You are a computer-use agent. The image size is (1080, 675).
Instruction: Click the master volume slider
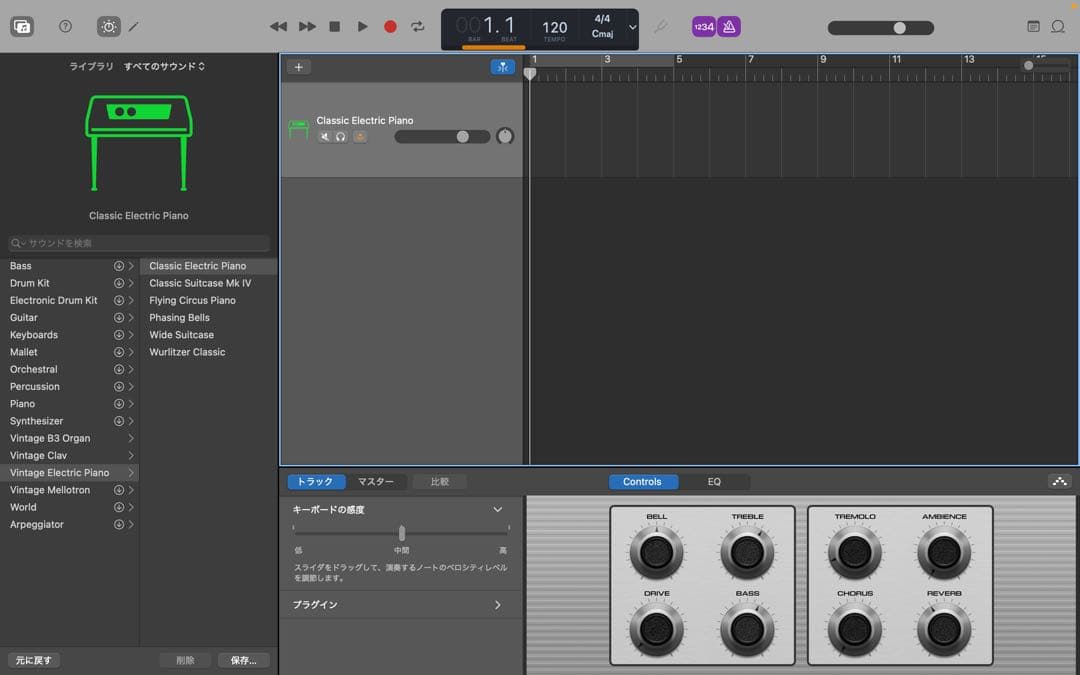pos(880,28)
